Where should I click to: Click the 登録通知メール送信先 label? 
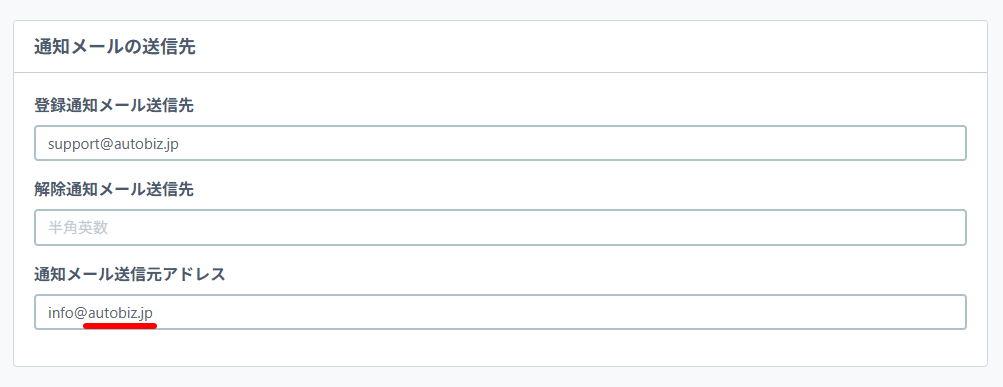tap(114, 106)
